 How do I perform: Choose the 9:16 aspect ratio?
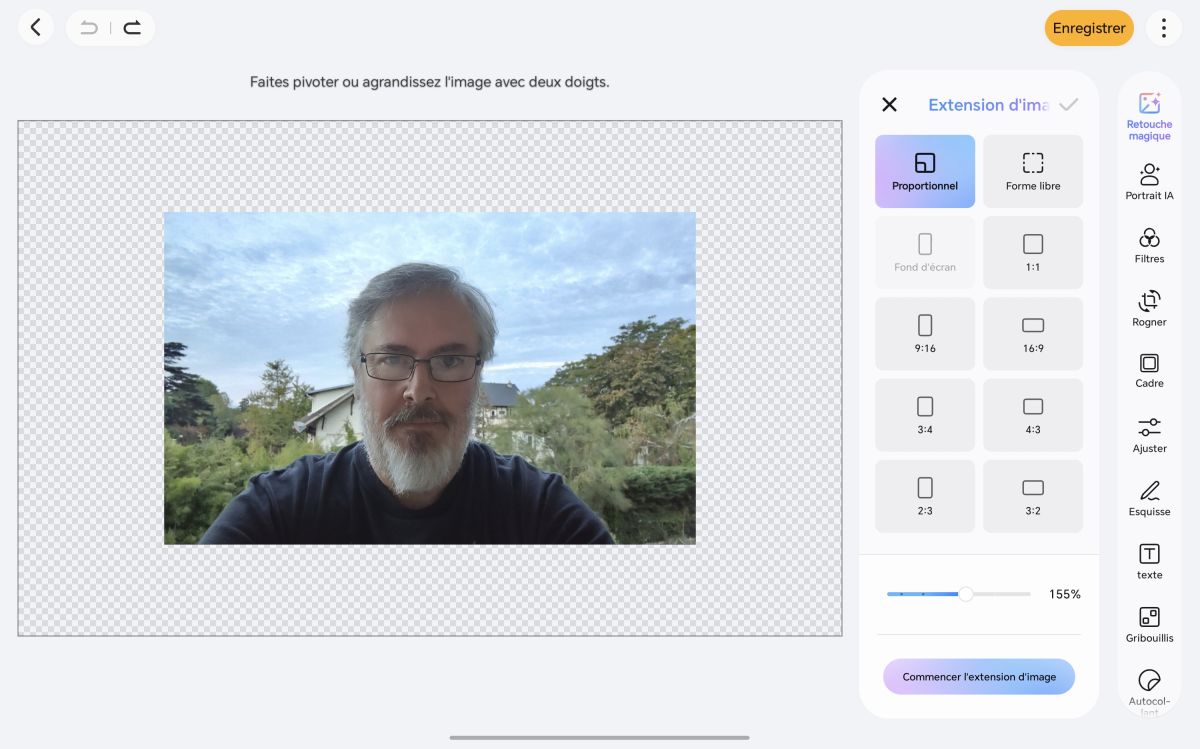(925, 334)
